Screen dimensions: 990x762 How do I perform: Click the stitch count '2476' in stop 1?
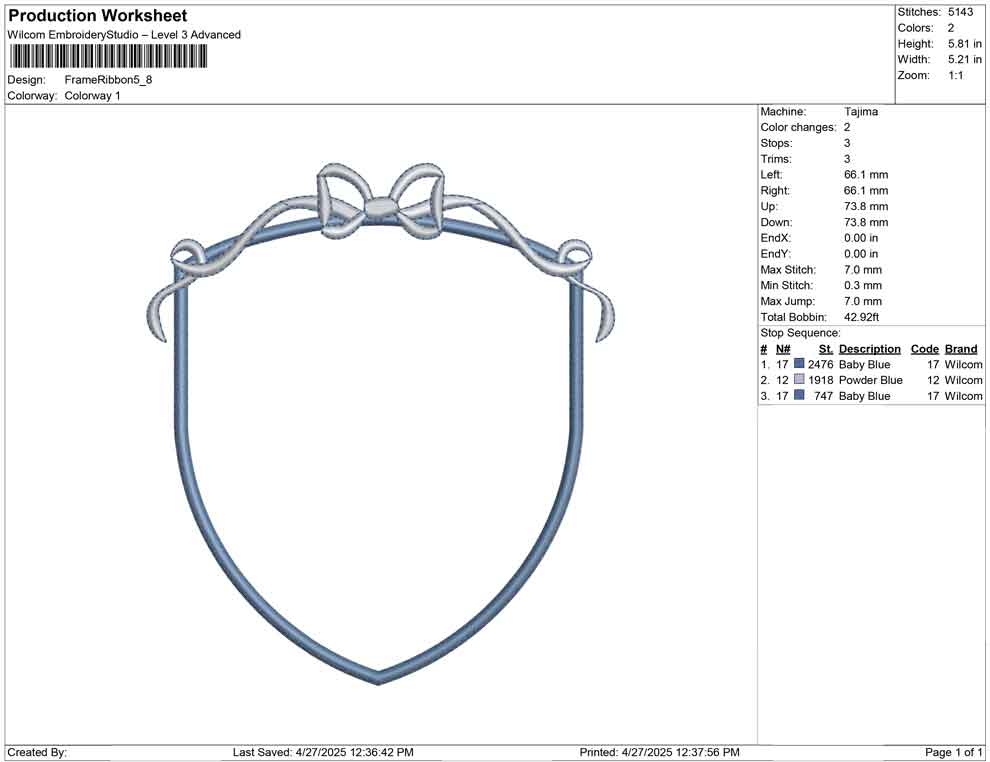pos(821,364)
